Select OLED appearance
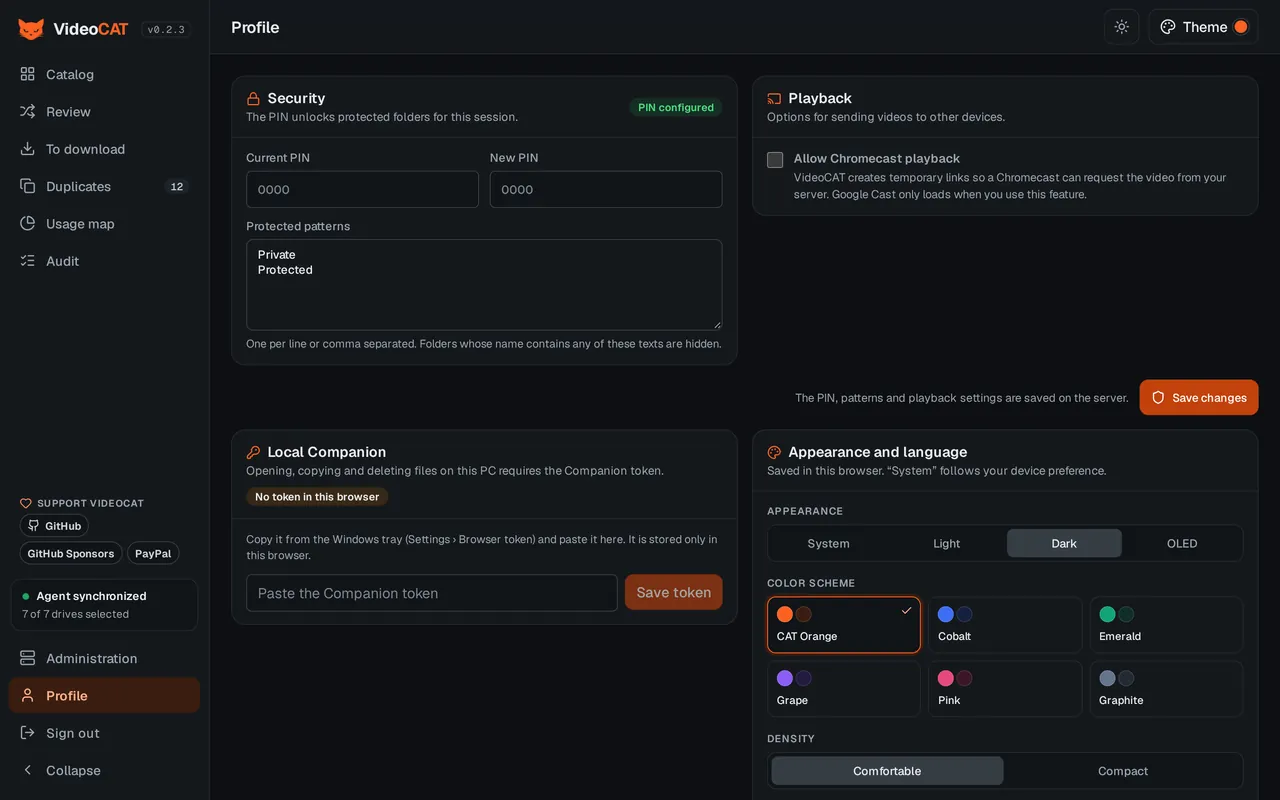Viewport: 1280px width, 800px height. pyautogui.click(x=1182, y=543)
